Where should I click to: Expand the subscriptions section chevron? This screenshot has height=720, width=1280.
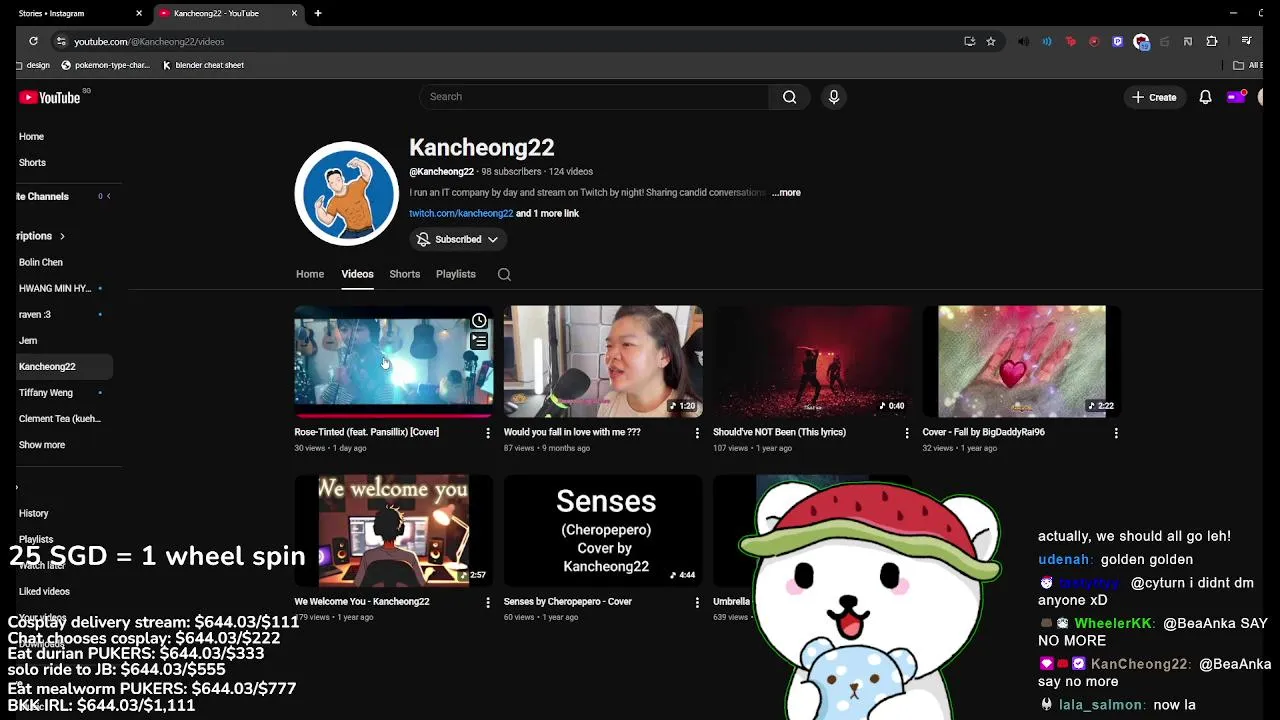(62, 236)
